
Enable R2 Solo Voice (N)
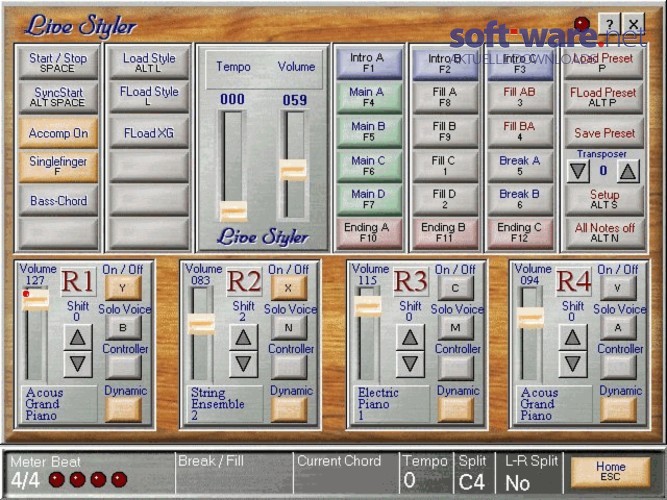[288, 328]
